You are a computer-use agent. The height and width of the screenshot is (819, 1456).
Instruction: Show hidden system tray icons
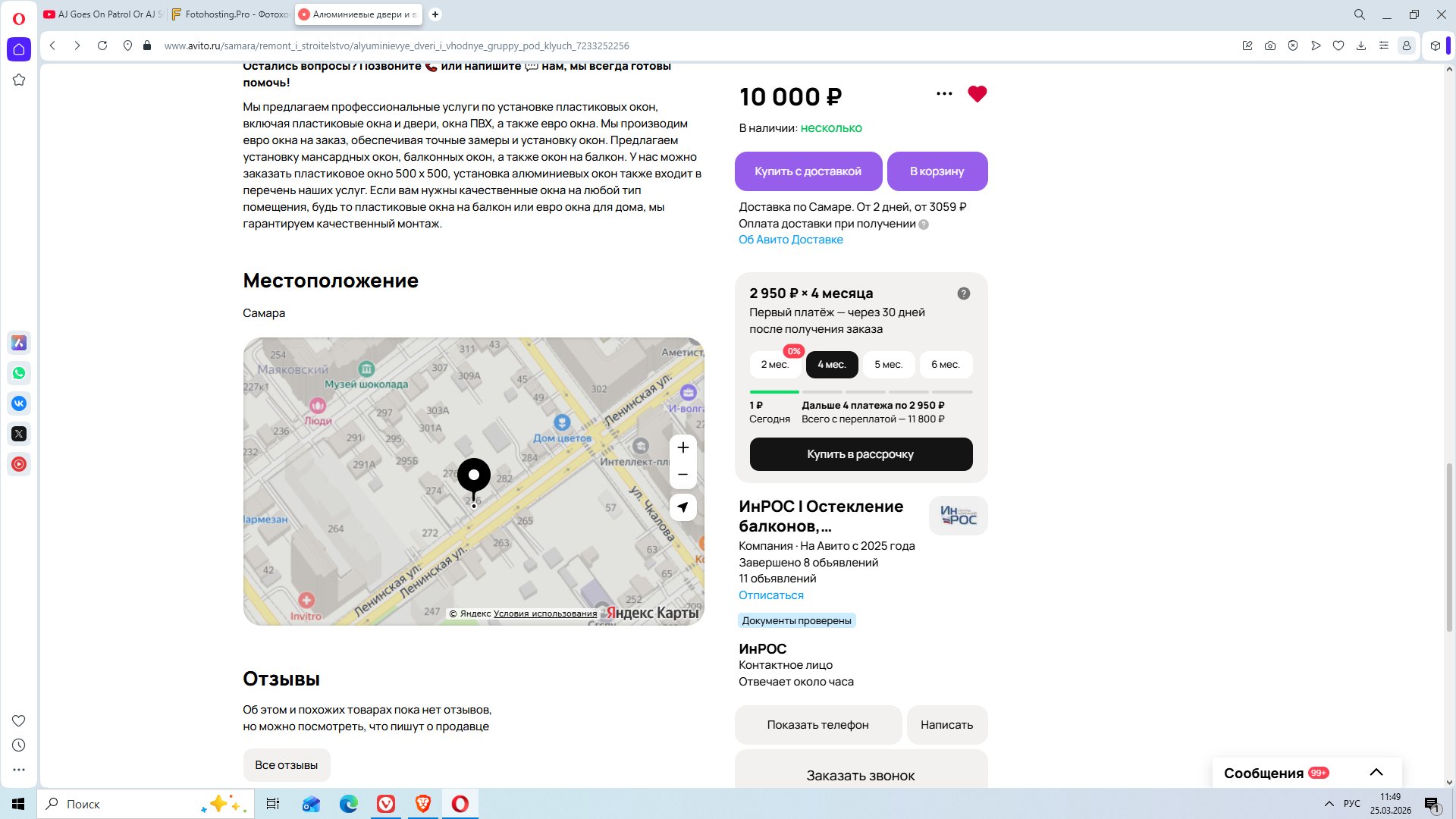(x=1329, y=804)
